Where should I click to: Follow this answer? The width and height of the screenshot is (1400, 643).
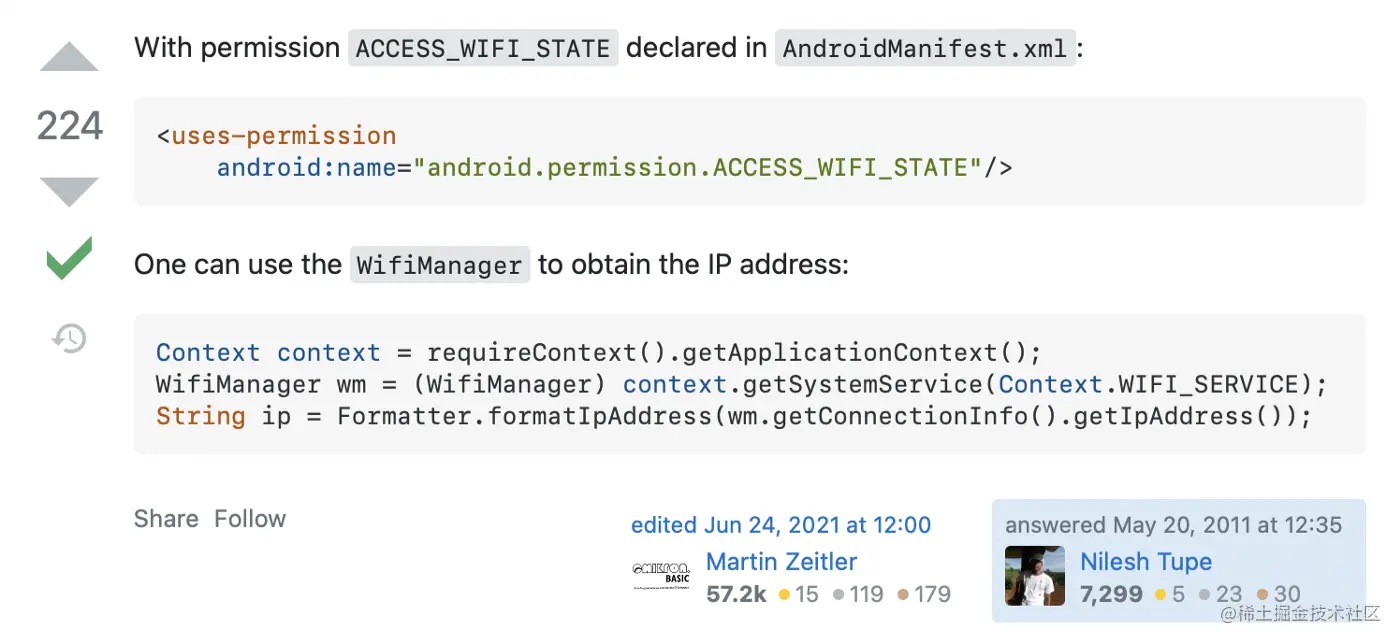click(250, 519)
